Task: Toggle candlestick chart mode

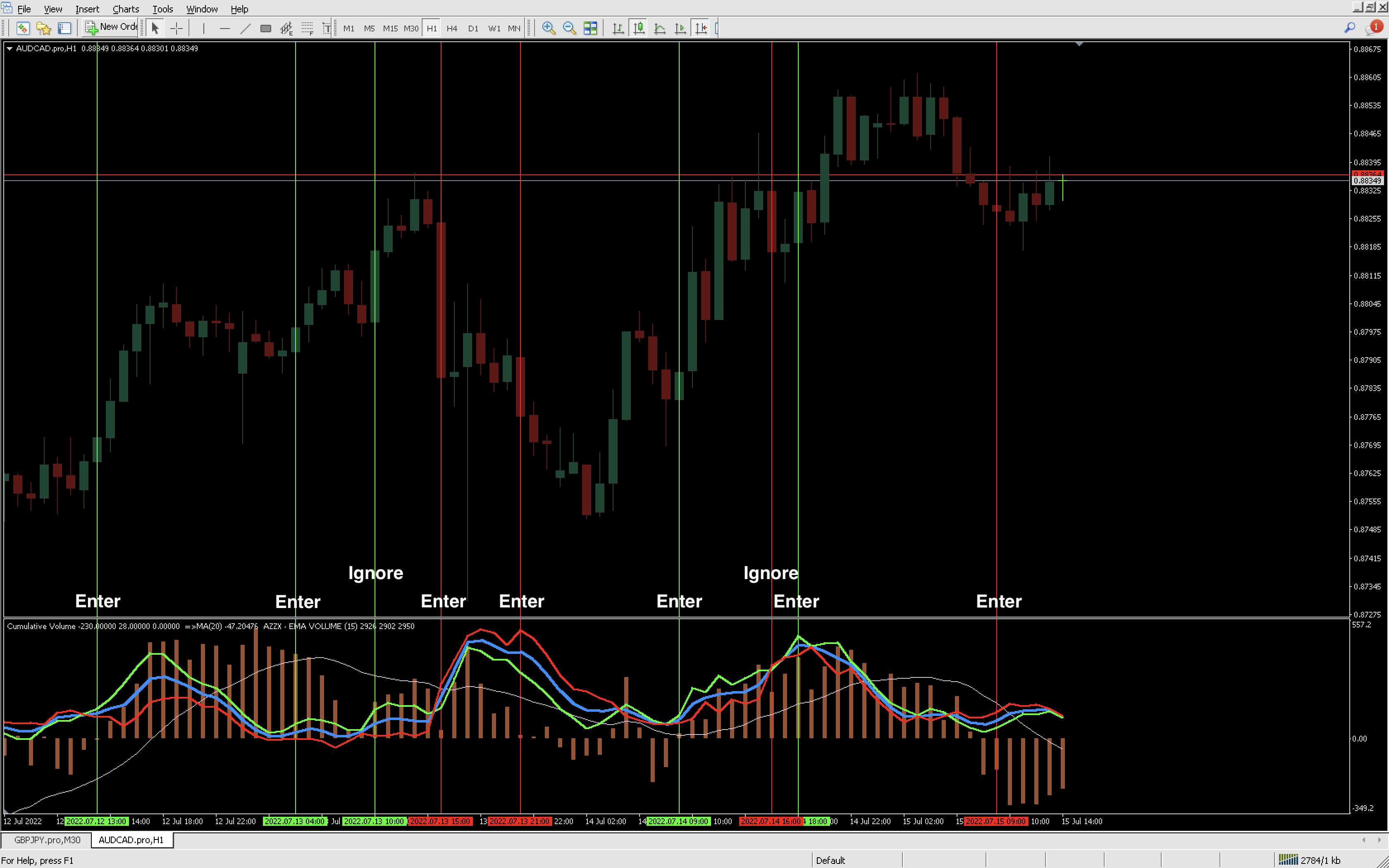Action: tap(639, 28)
